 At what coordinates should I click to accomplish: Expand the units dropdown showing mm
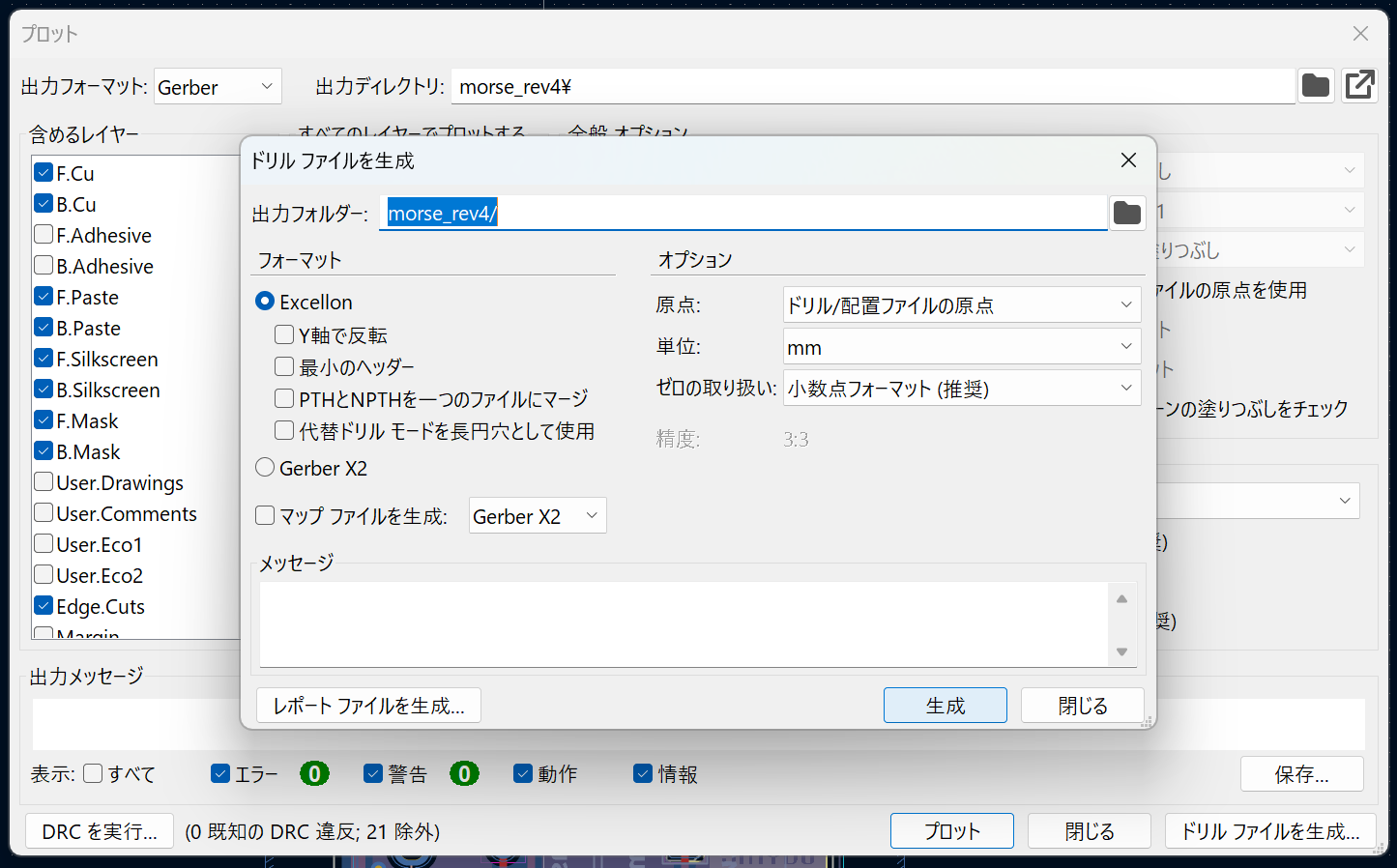[x=961, y=347]
